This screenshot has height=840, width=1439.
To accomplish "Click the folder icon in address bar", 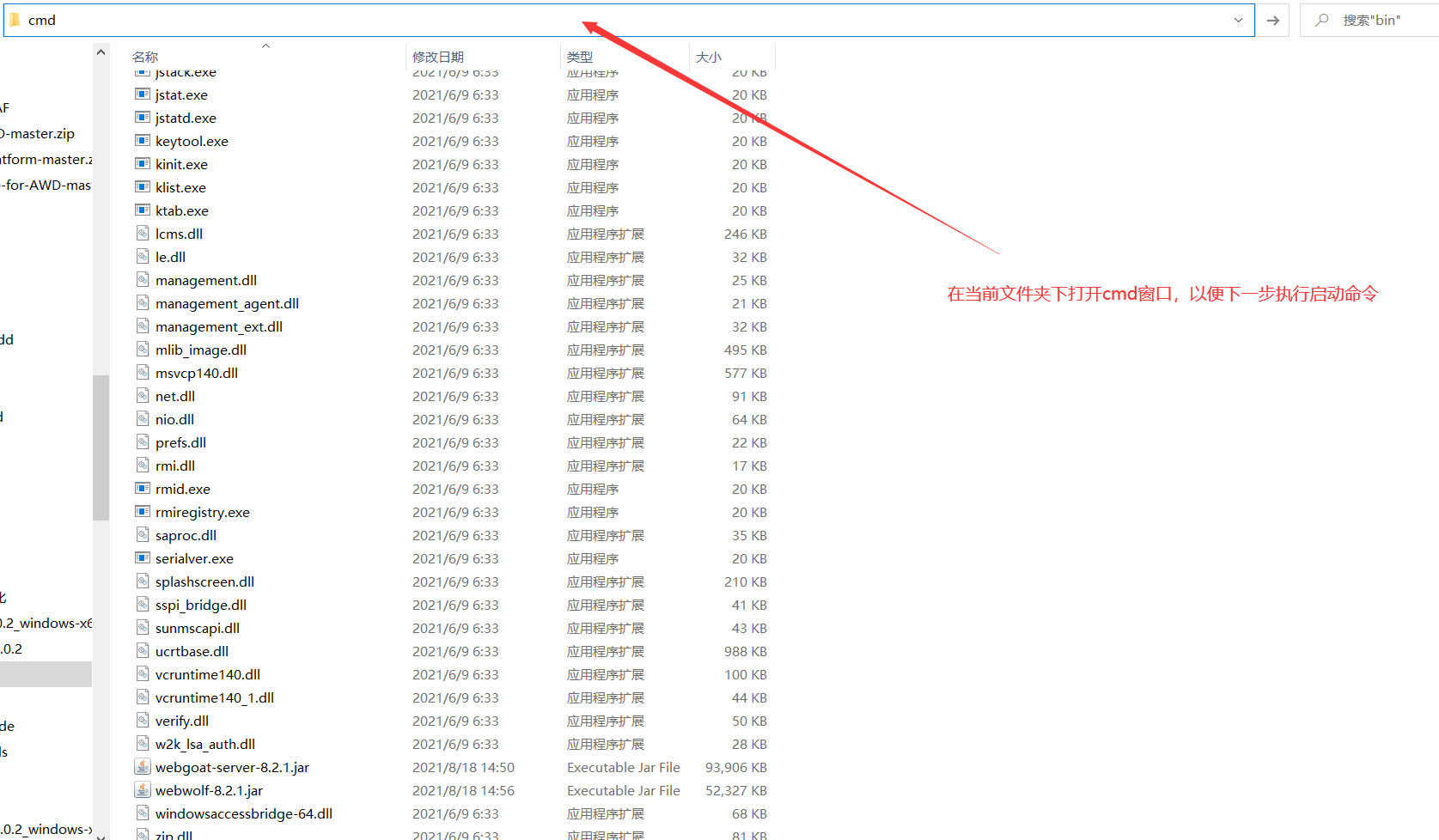I will pos(15,20).
